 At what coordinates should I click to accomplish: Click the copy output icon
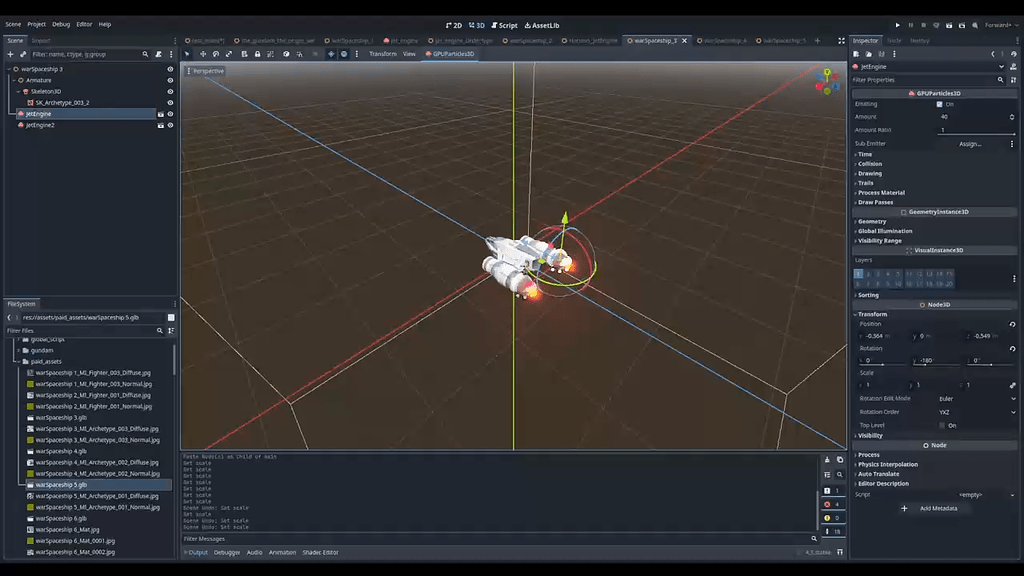point(840,460)
